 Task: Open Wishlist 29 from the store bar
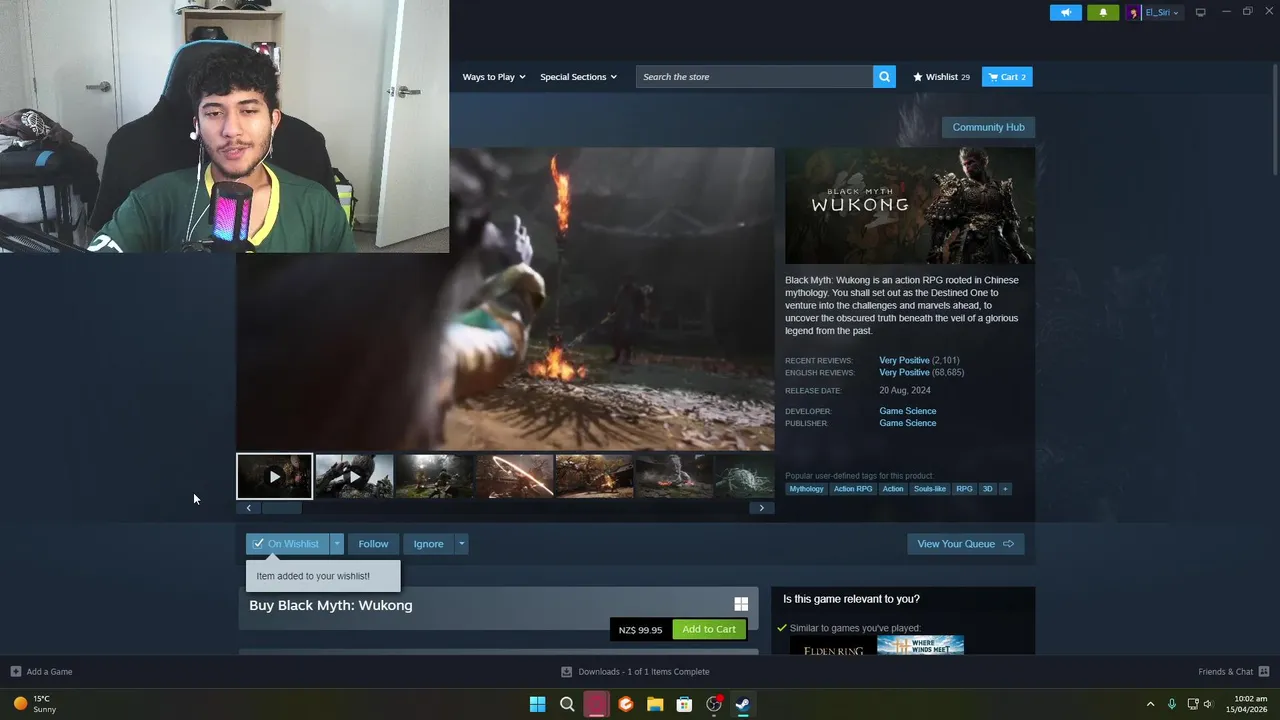(941, 77)
